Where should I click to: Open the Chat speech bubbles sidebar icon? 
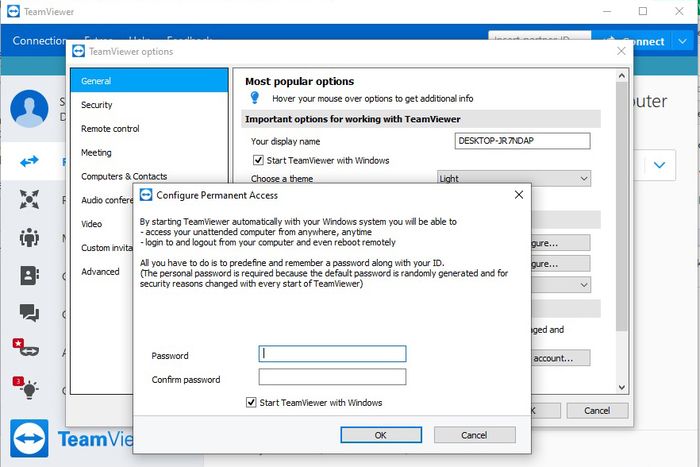29,313
